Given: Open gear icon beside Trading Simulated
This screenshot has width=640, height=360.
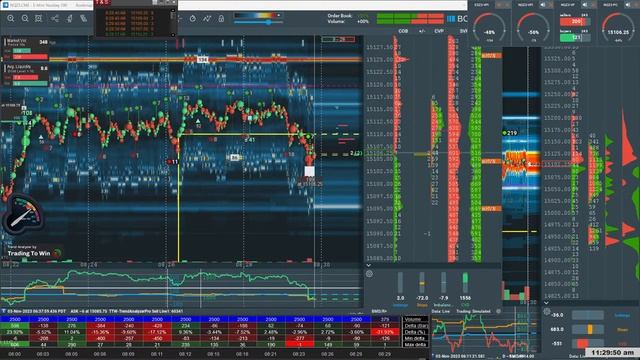Looking at the screenshot, I should pos(498,311).
